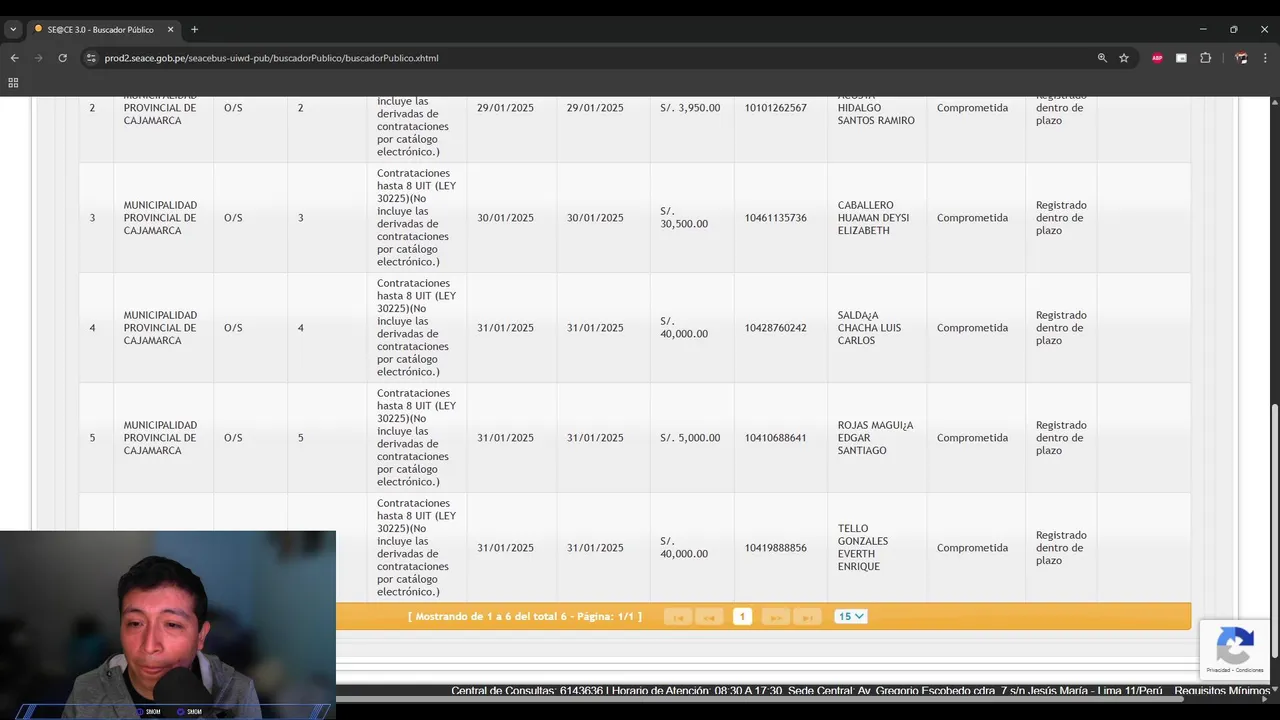Go to next page of results
This screenshot has height=720, width=1280.
tap(775, 617)
